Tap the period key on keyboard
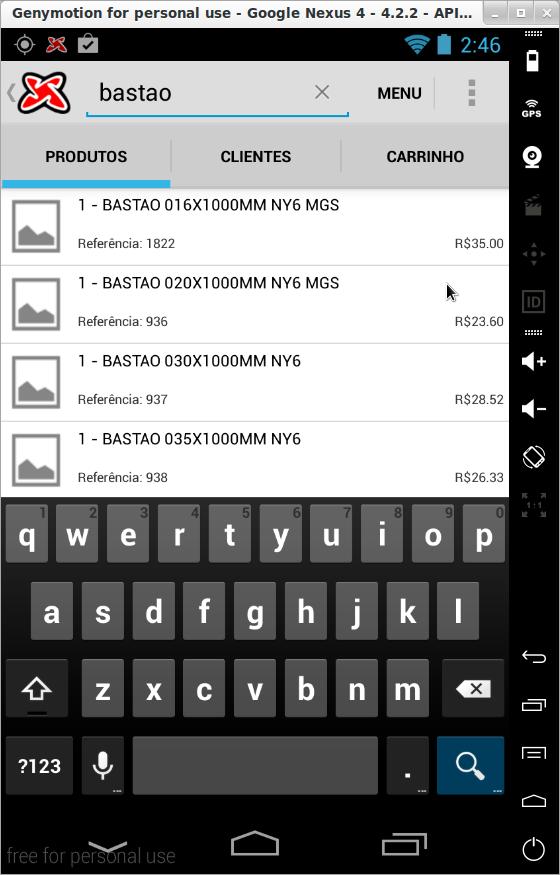Image resolution: width=560 pixels, height=875 pixels. [x=408, y=765]
